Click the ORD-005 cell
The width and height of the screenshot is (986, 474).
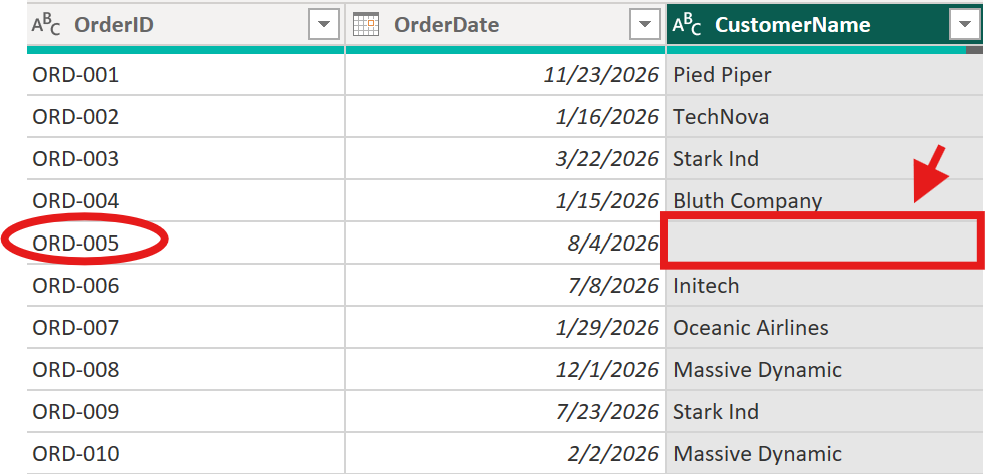[186, 243]
